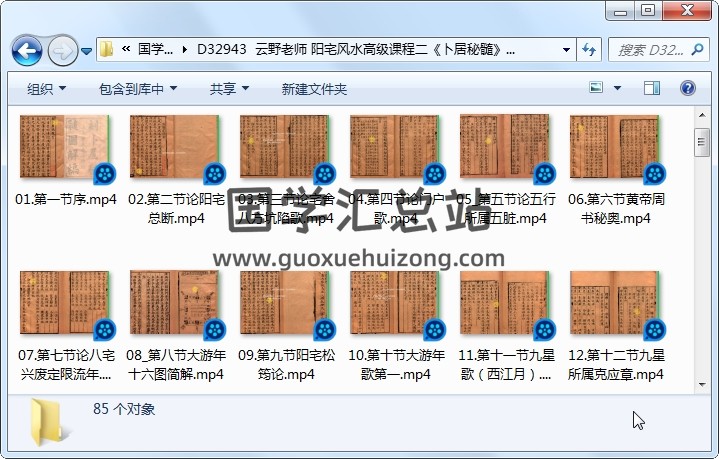Toggle the preview pane icon
Screen dimensions: 719x459
tap(652, 88)
